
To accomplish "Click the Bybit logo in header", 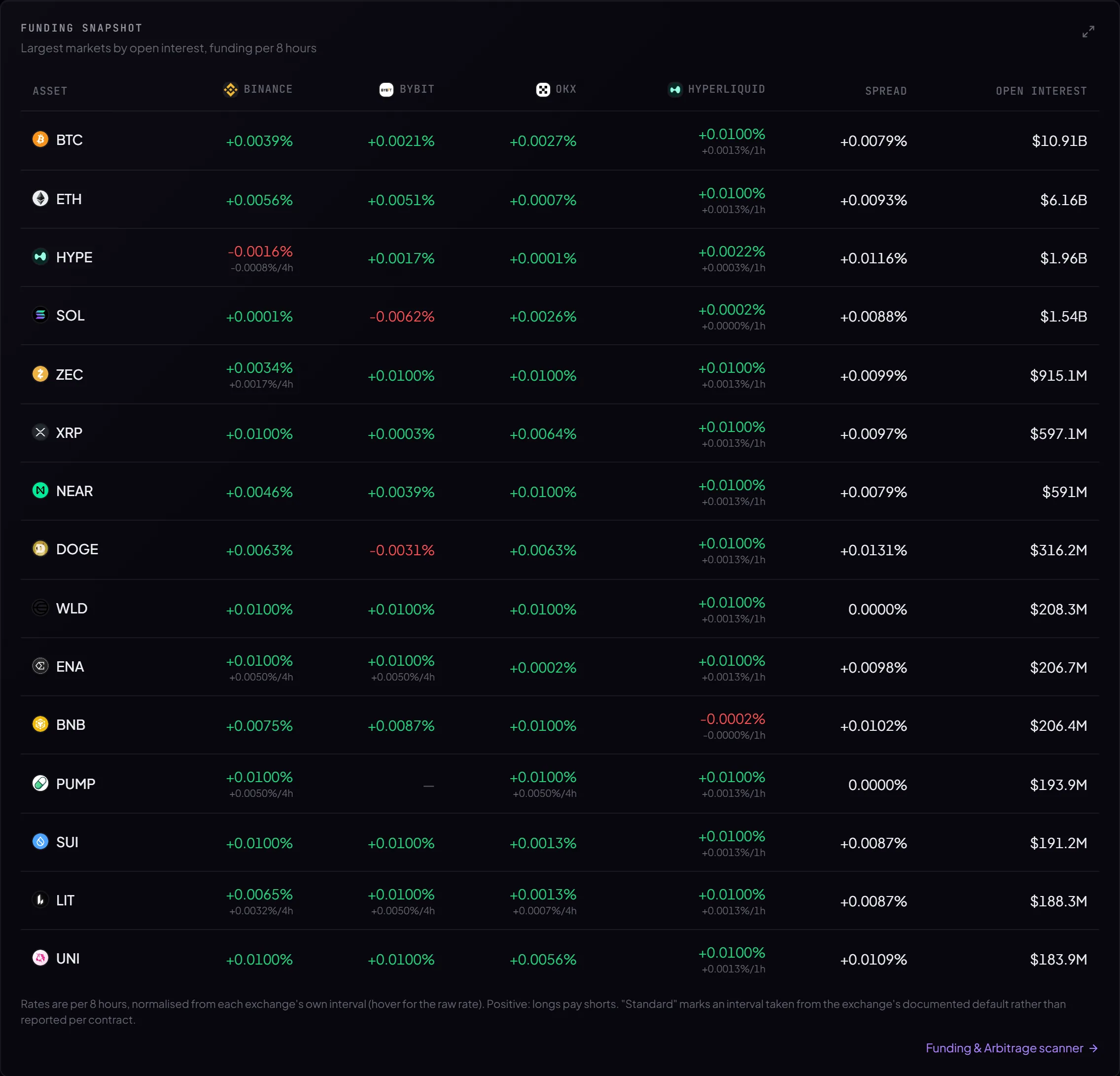I will tap(387, 90).
